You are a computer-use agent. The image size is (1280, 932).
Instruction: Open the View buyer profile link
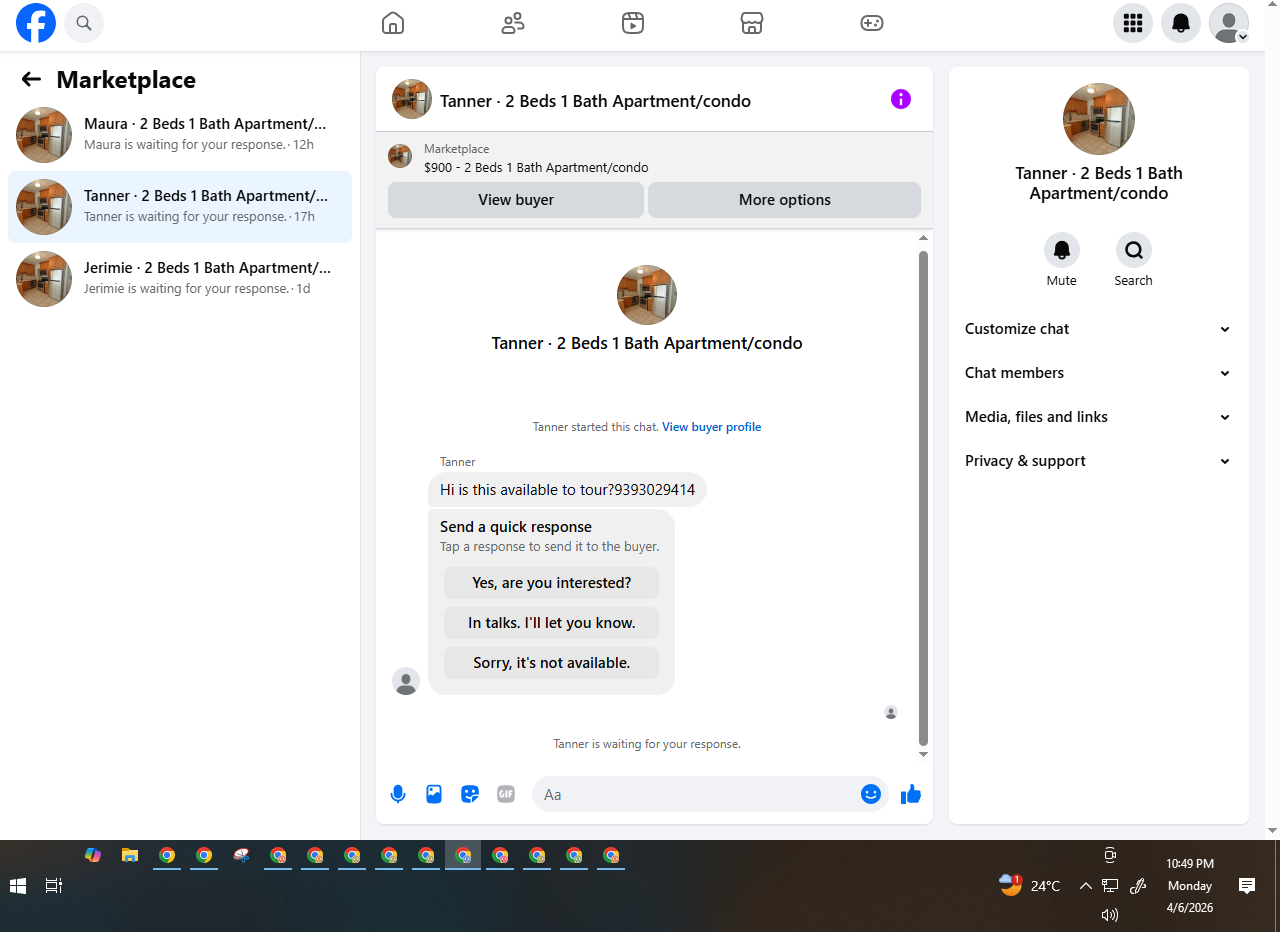coord(712,427)
